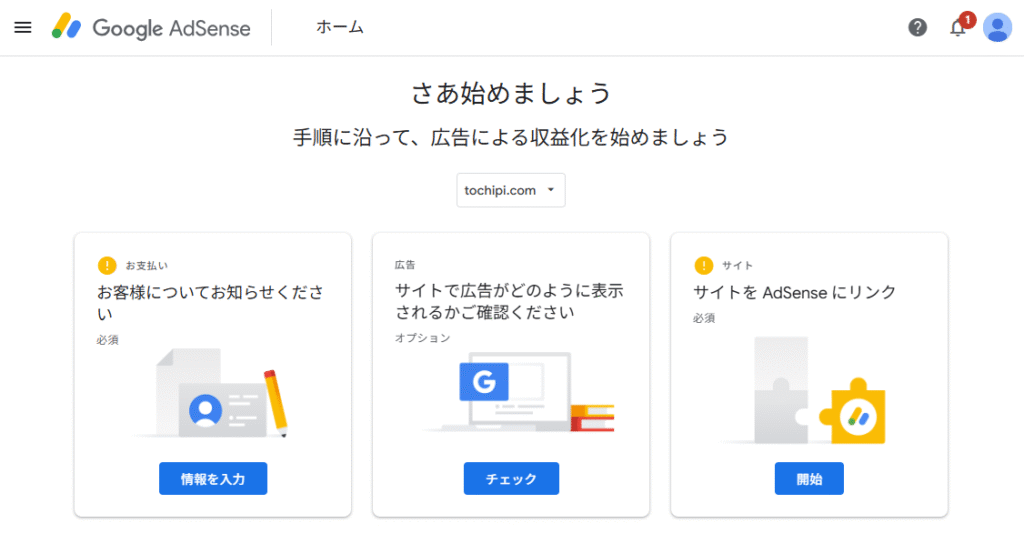Open the account profile avatar

coord(997,27)
